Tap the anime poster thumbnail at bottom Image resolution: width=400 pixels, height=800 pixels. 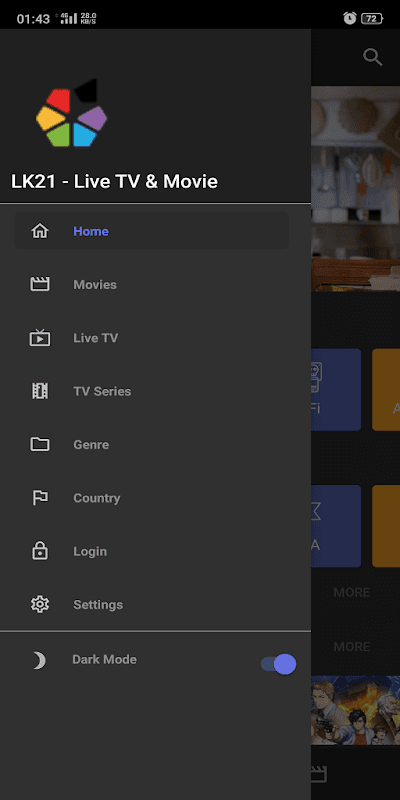pyautogui.click(x=356, y=710)
